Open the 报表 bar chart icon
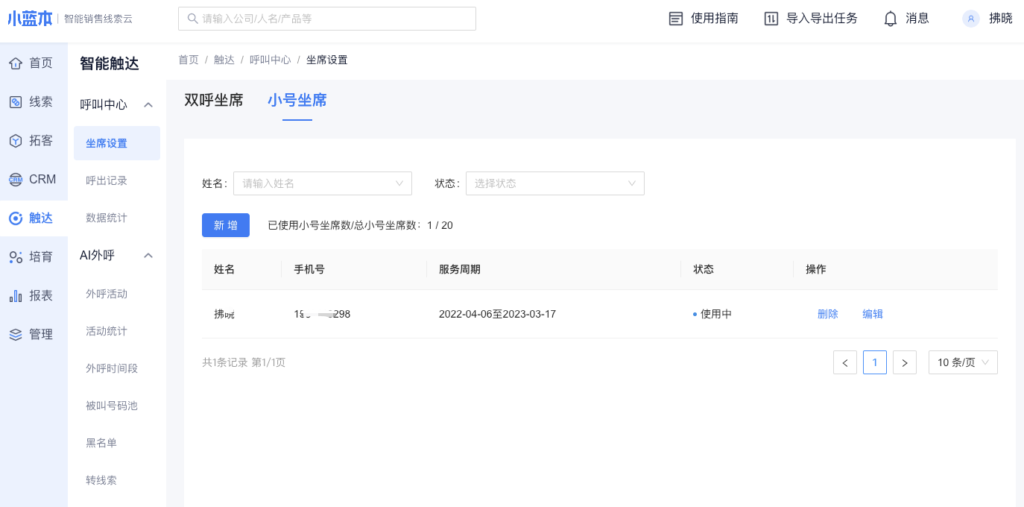This screenshot has height=507, width=1024. click(16, 296)
